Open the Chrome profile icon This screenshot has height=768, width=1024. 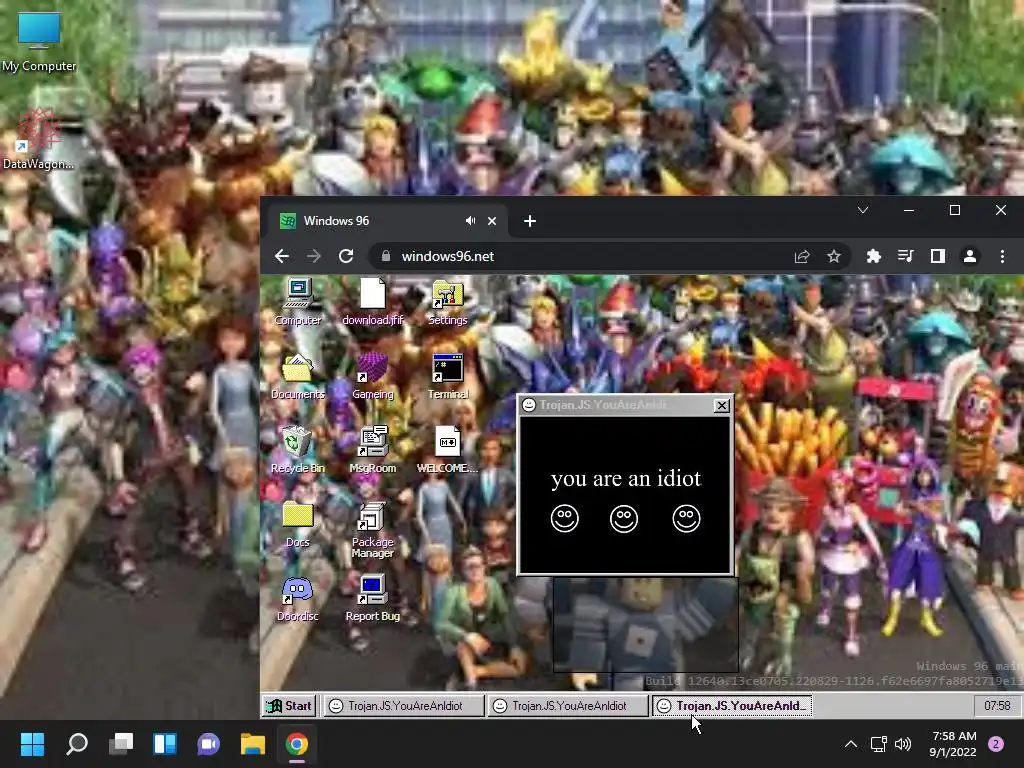click(x=970, y=256)
